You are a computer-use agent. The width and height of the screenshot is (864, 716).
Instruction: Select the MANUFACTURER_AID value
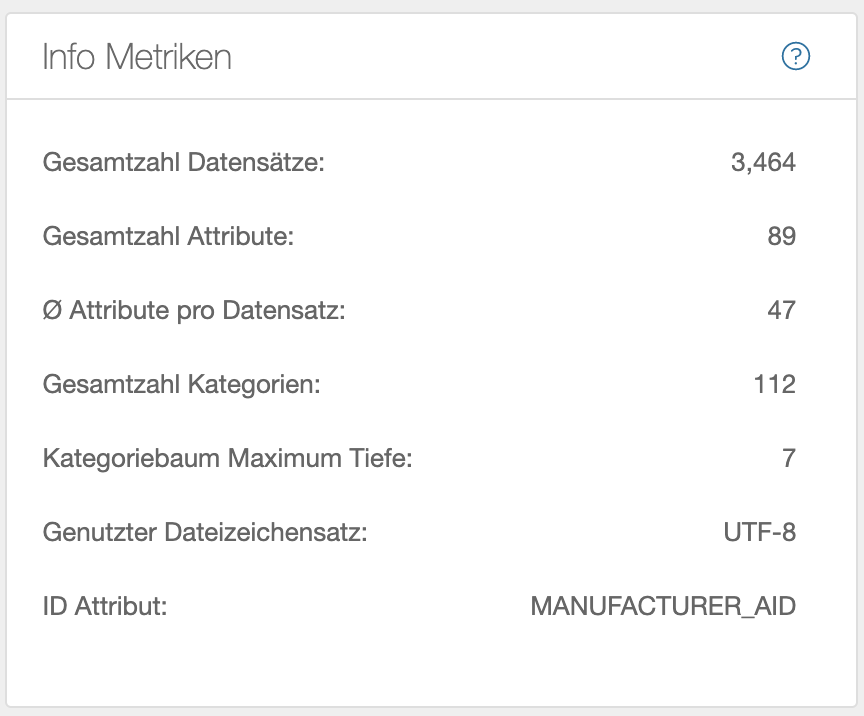[x=663, y=606]
